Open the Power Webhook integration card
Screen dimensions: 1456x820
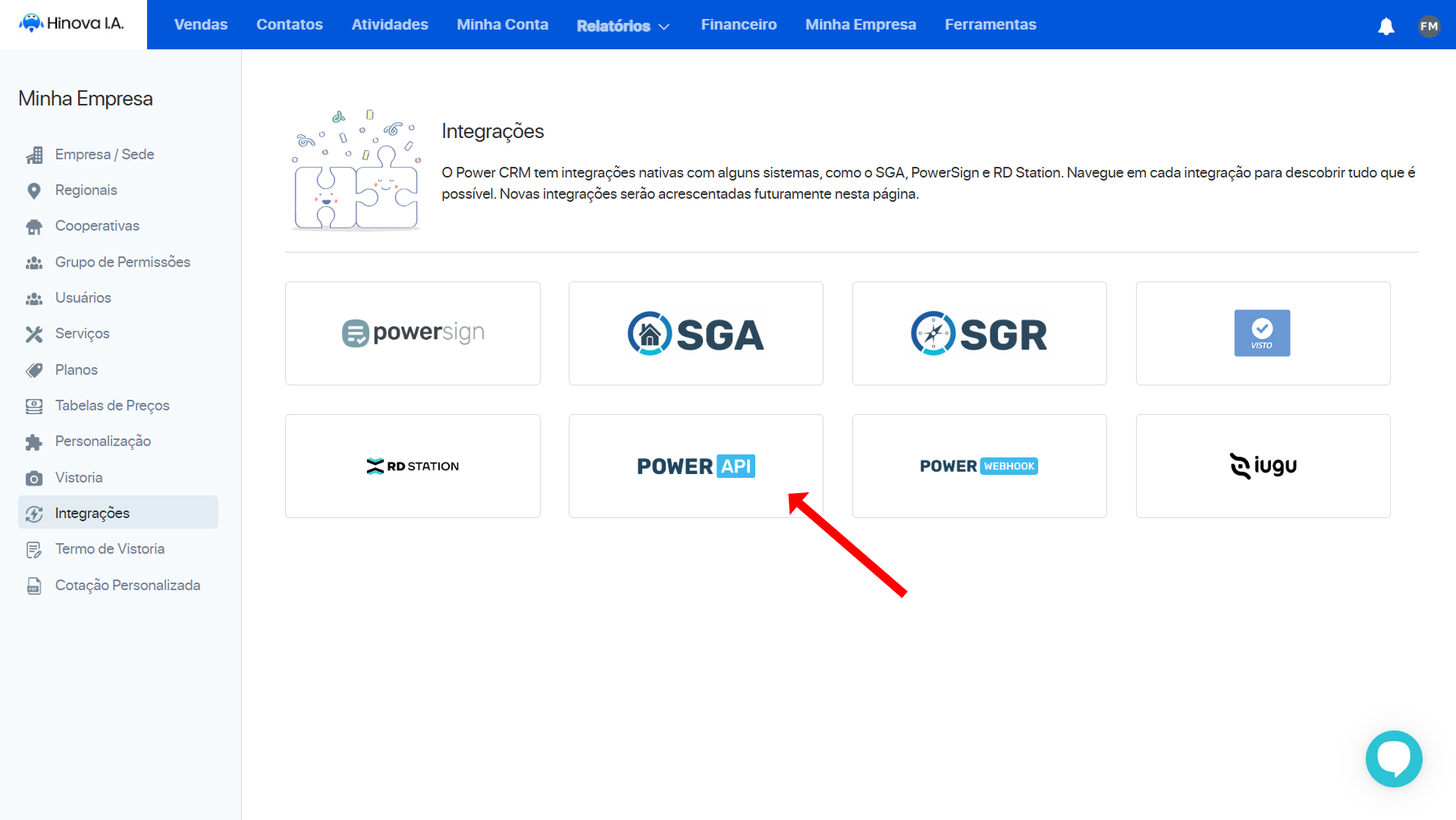(980, 466)
